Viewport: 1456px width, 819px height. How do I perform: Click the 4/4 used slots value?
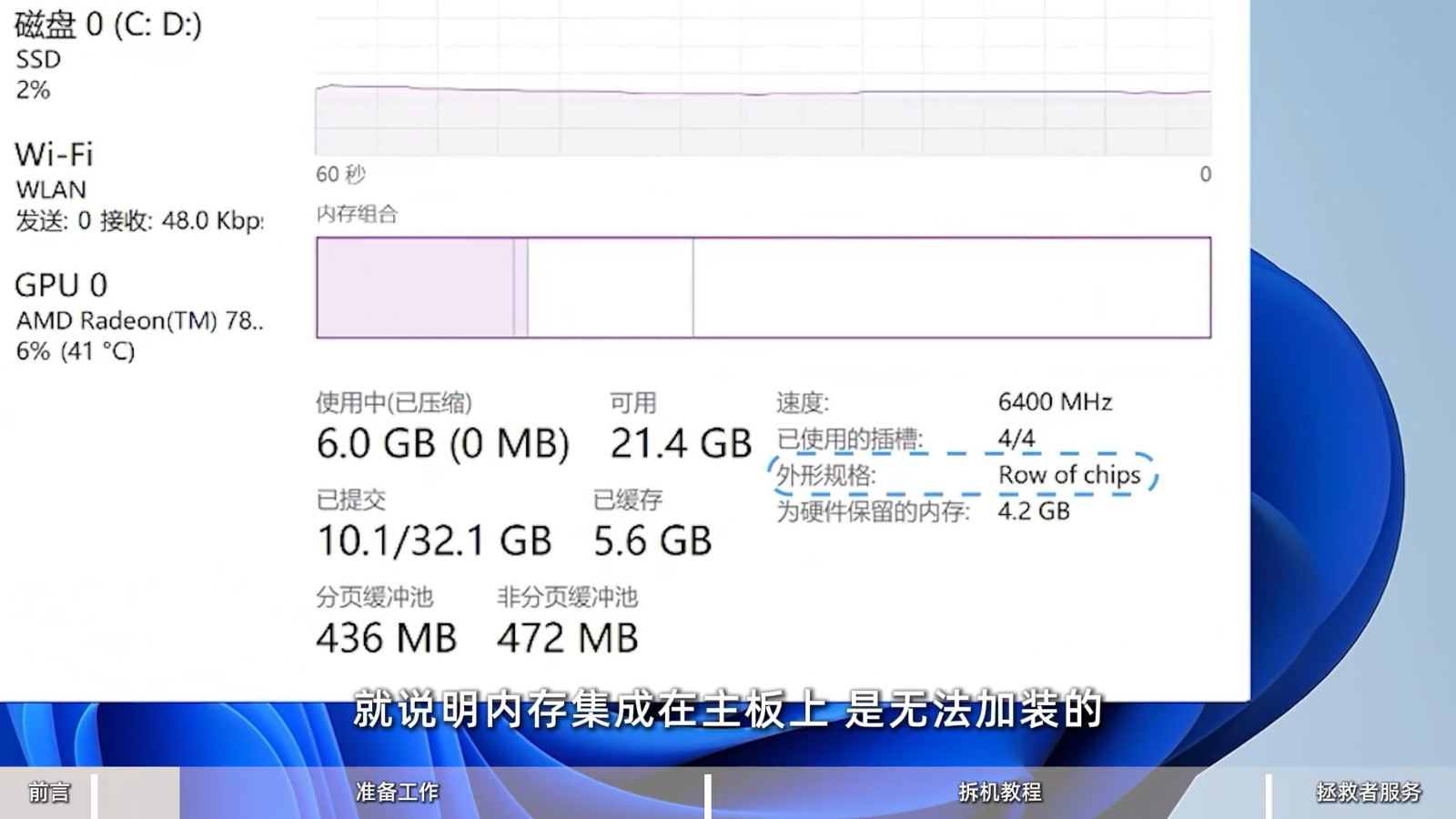[1016, 439]
